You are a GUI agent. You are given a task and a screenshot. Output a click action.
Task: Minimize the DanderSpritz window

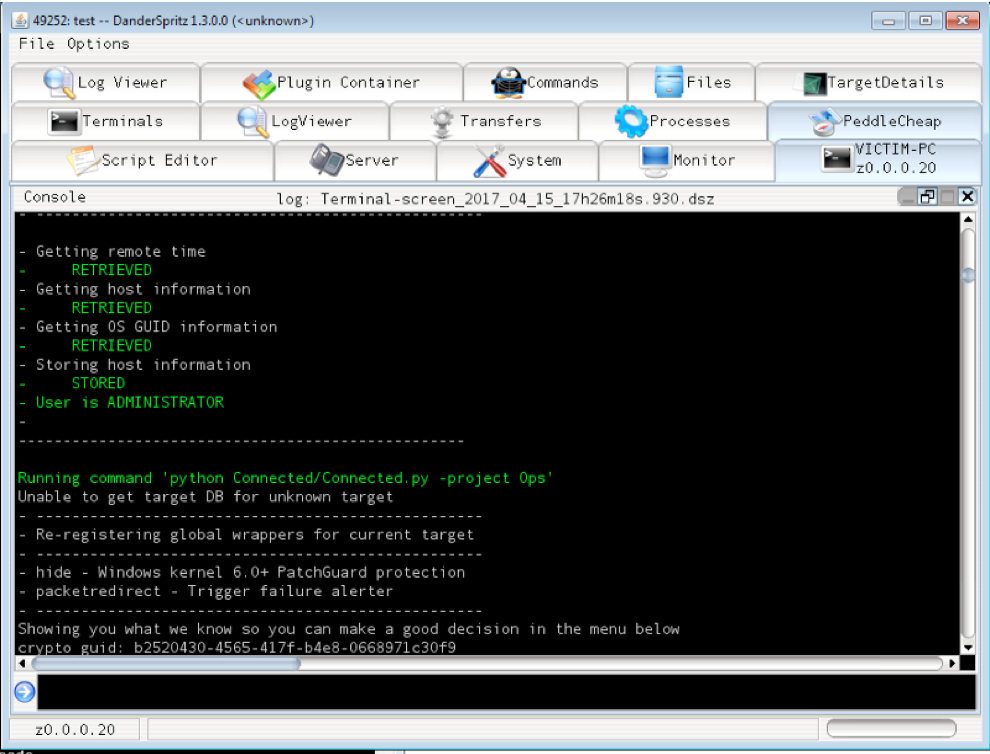888,21
